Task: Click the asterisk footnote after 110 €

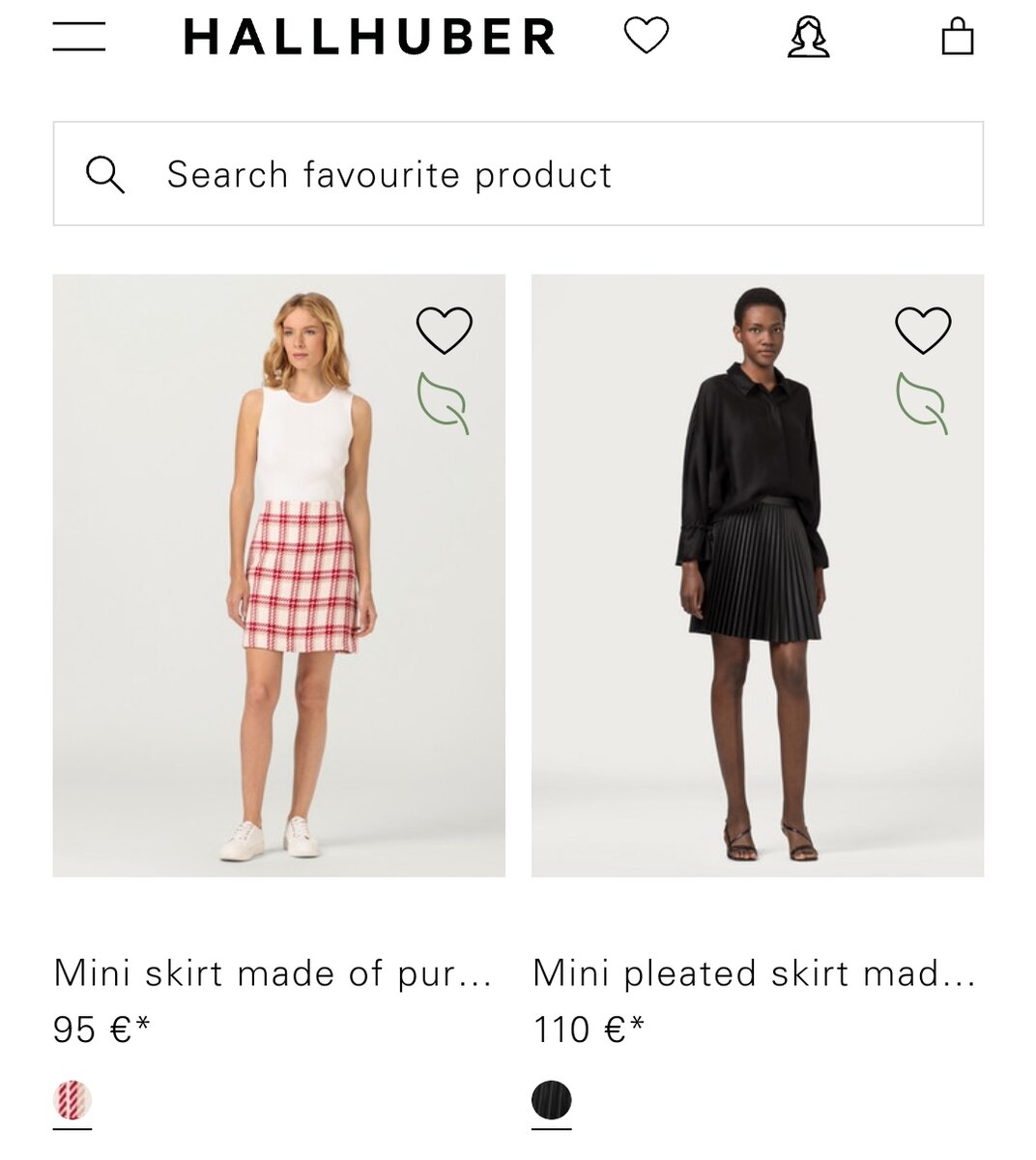Action: pyautogui.click(x=637, y=1022)
